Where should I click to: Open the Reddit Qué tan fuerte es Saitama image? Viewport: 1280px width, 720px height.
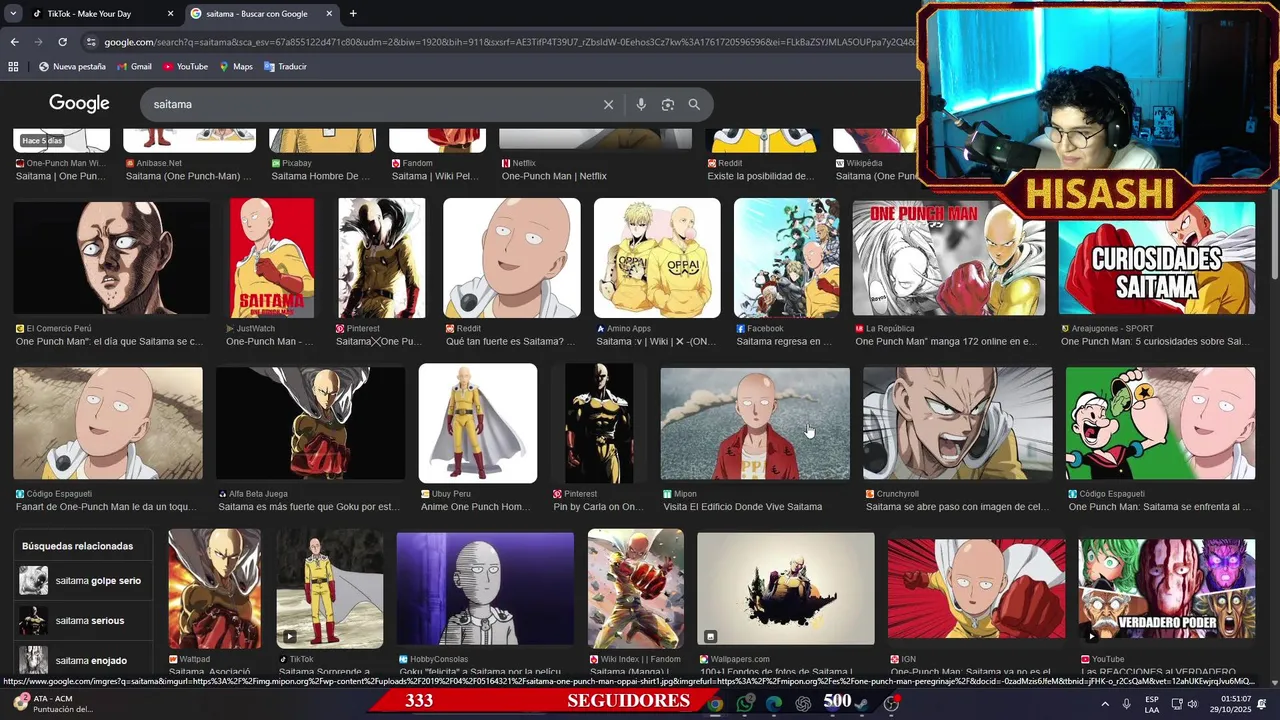coord(512,258)
